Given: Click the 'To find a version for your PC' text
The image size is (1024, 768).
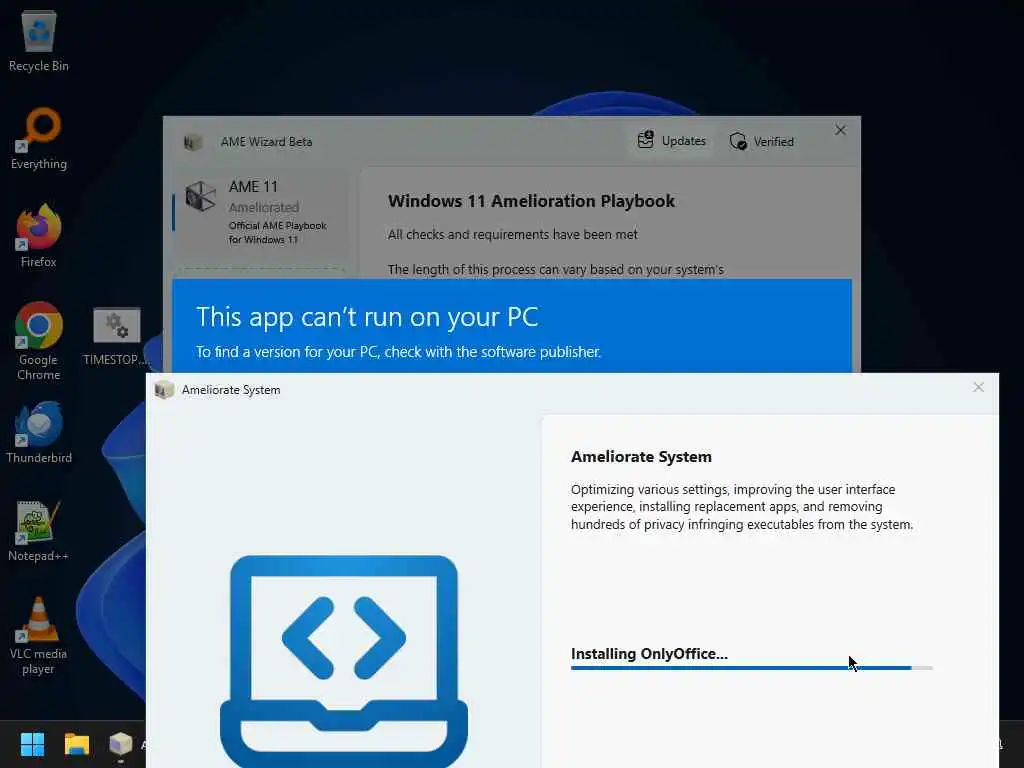Looking at the screenshot, I should pyautogui.click(x=398, y=352).
